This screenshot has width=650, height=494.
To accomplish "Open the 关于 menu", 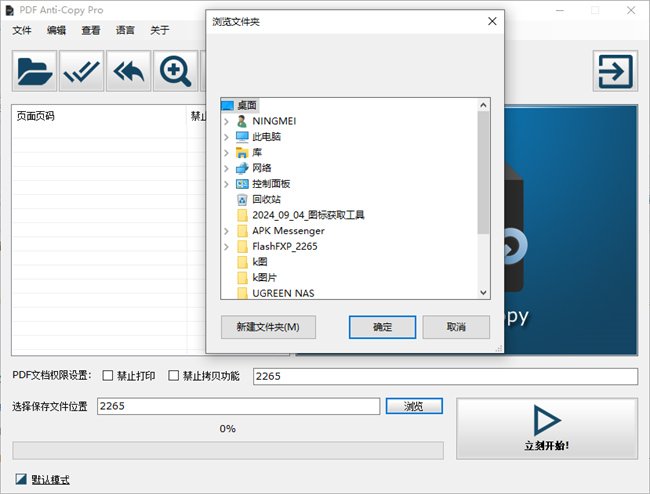I will pyautogui.click(x=160, y=30).
